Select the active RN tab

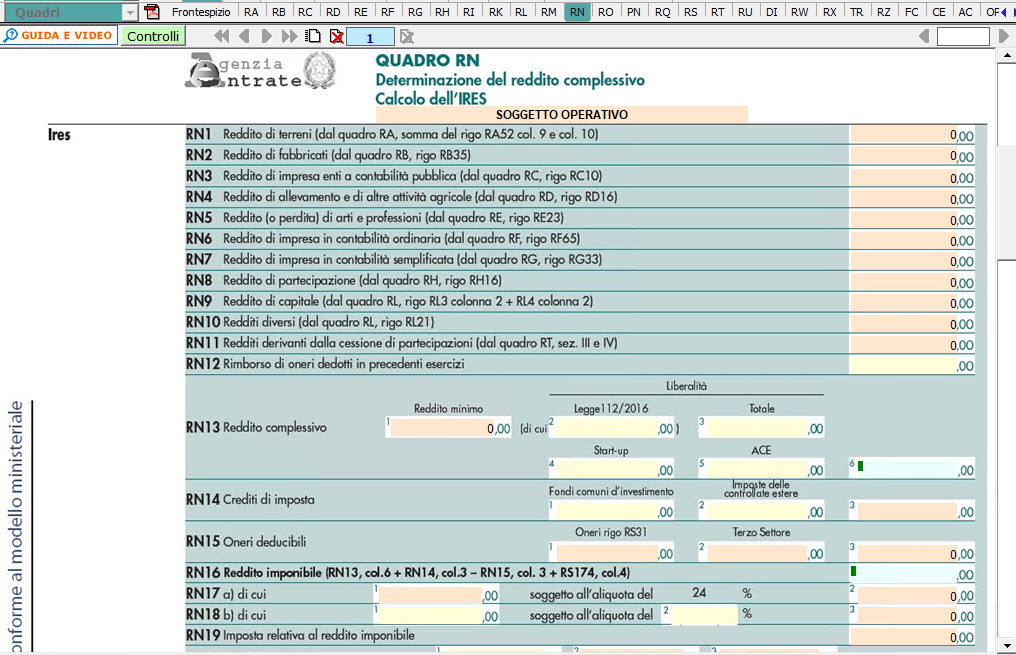pos(577,12)
